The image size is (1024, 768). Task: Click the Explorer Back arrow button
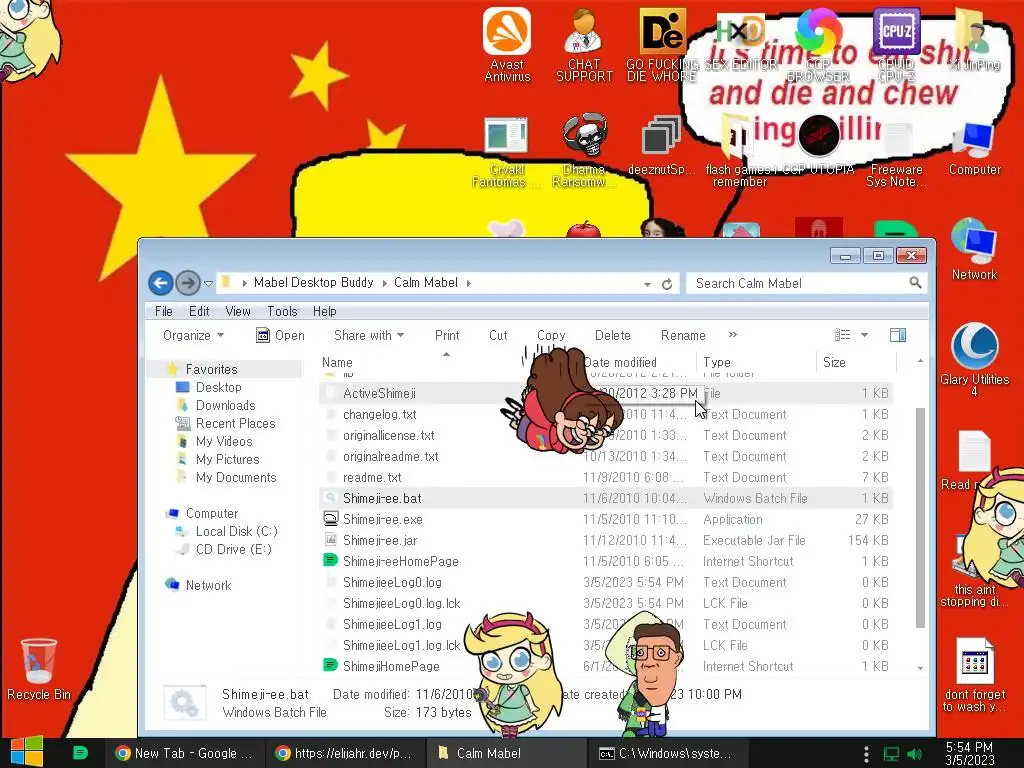(161, 283)
